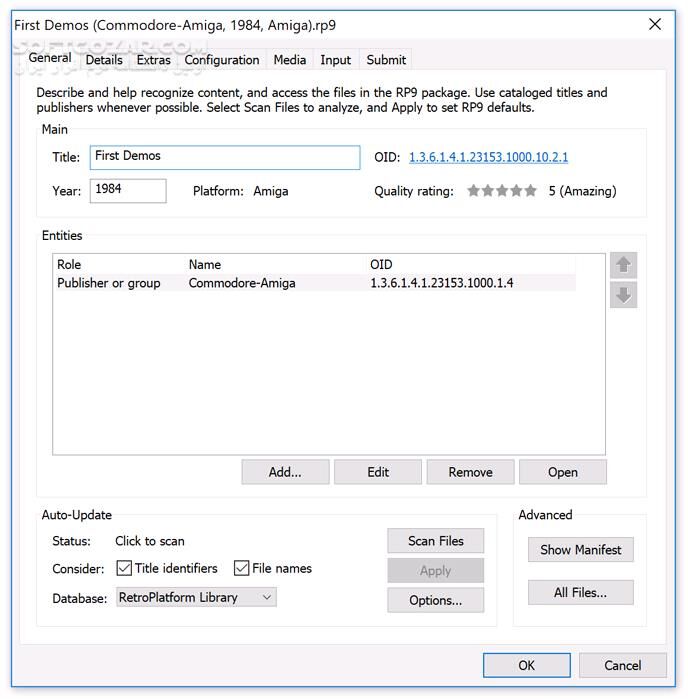
Task: Close the RP9 dialog window
Action: (655, 24)
